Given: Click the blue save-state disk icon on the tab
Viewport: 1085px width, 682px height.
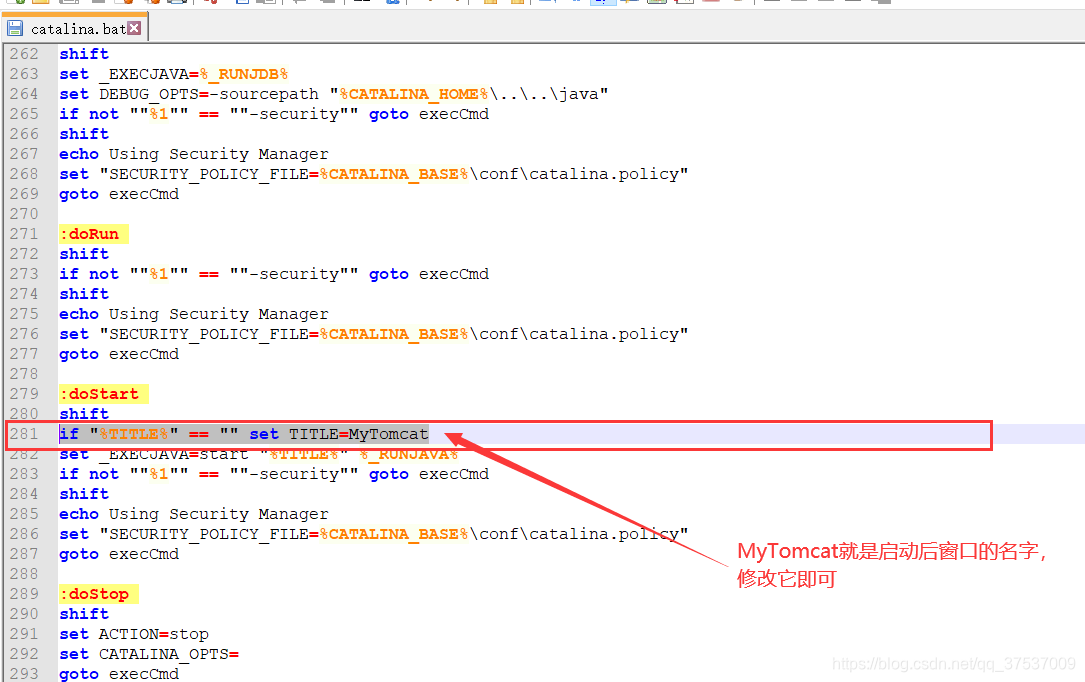Looking at the screenshot, I should pos(15,28).
